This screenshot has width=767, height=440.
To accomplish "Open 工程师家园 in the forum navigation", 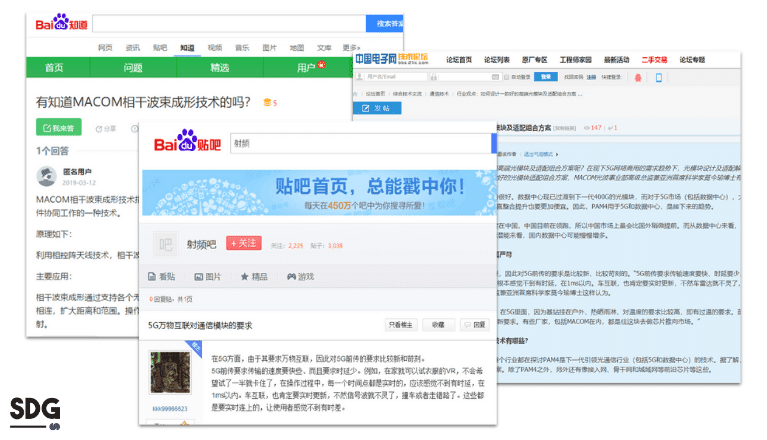I will click(x=576, y=60).
